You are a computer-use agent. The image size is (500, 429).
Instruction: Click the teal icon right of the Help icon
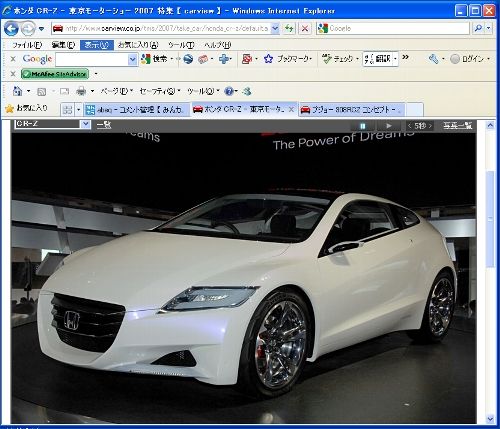coord(247,91)
